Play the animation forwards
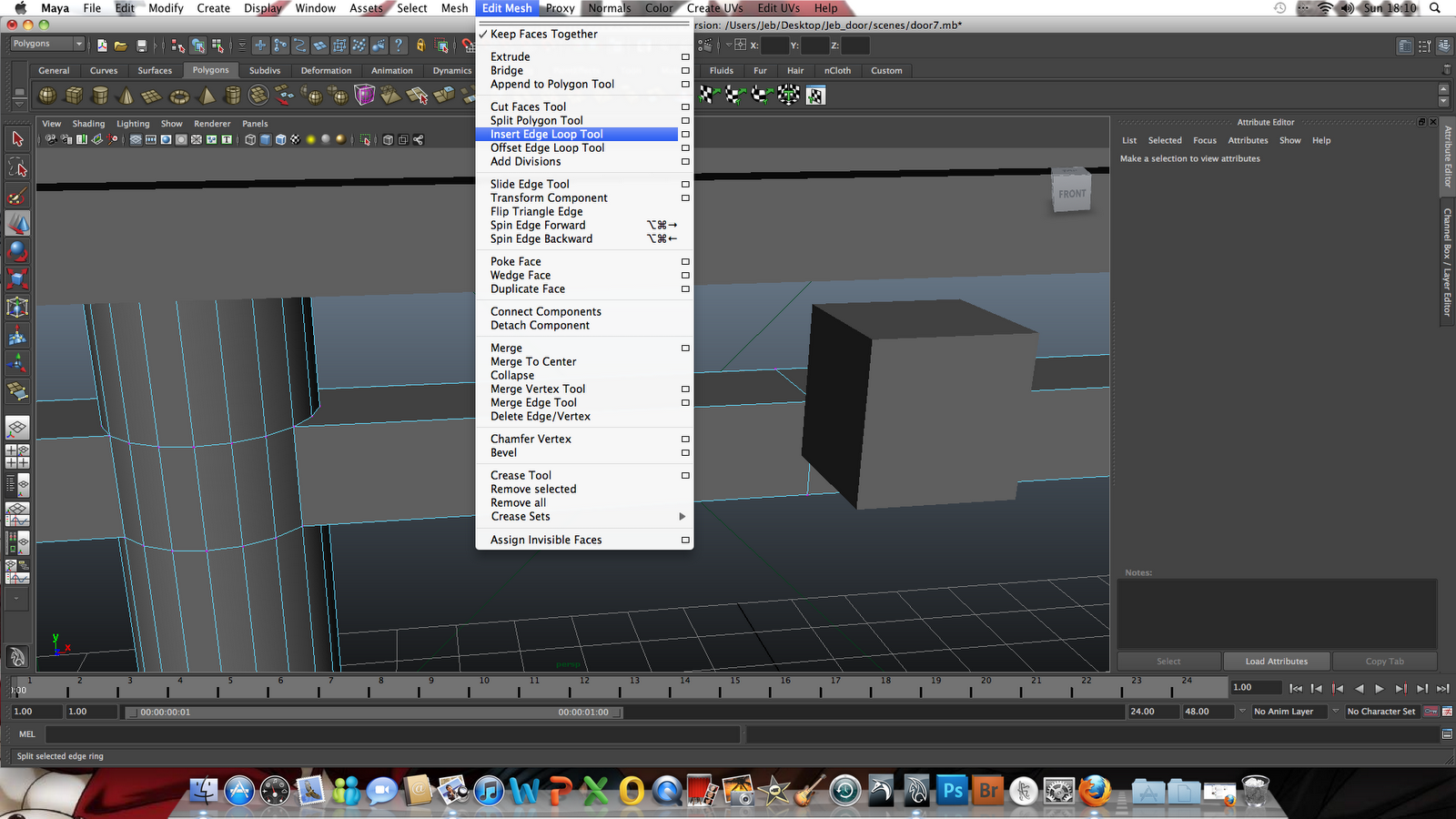 point(1380,689)
